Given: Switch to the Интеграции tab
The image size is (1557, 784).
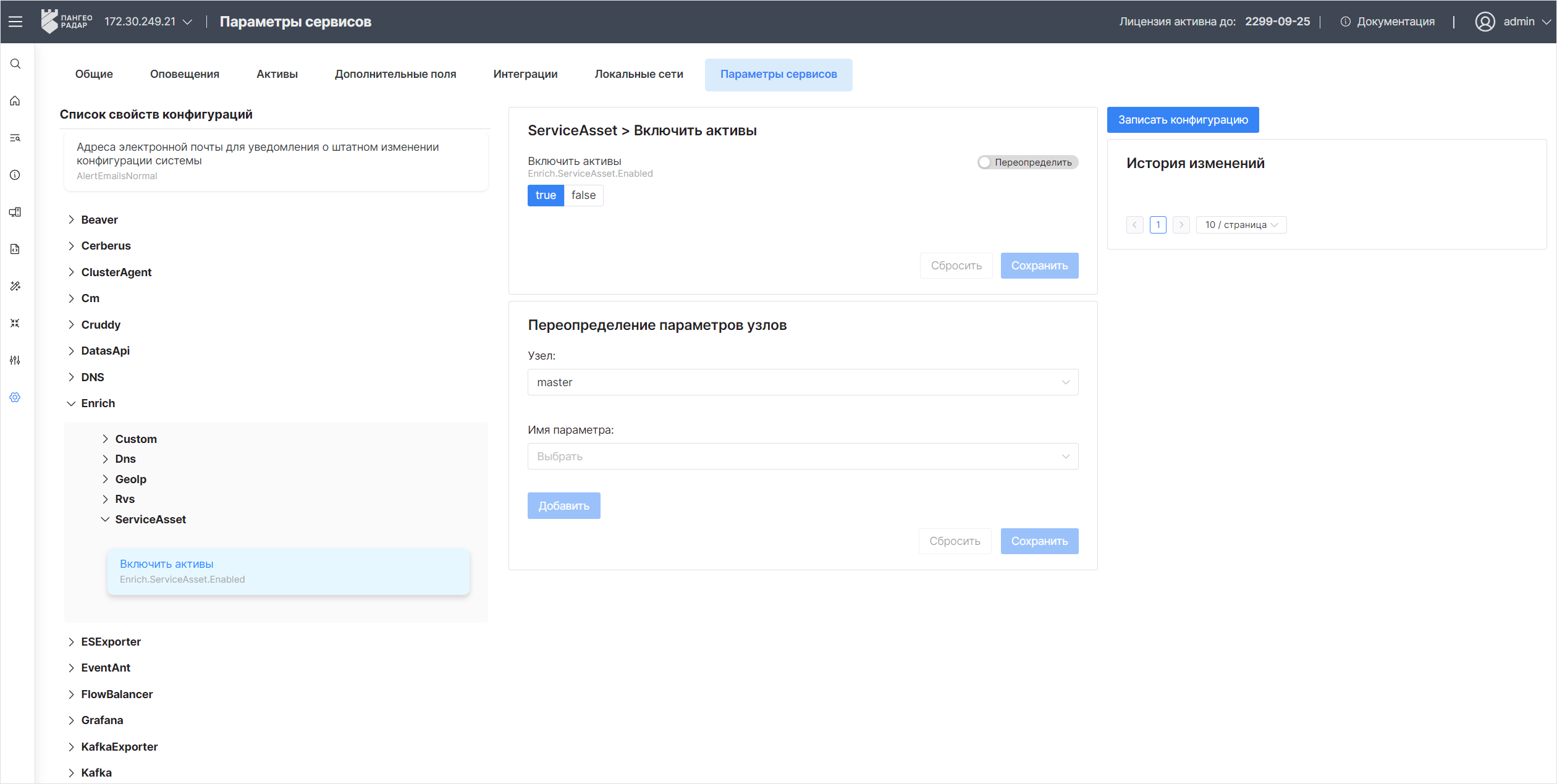Looking at the screenshot, I should [525, 74].
